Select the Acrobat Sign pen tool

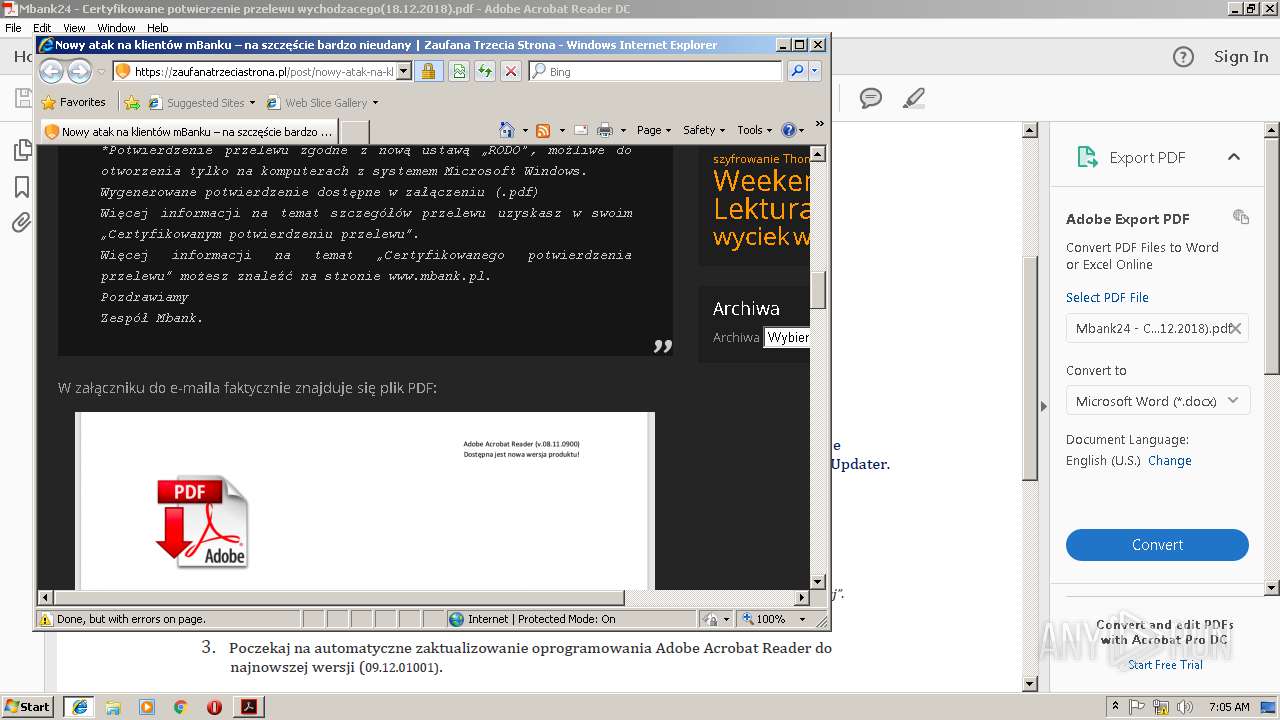coord(913,98)
